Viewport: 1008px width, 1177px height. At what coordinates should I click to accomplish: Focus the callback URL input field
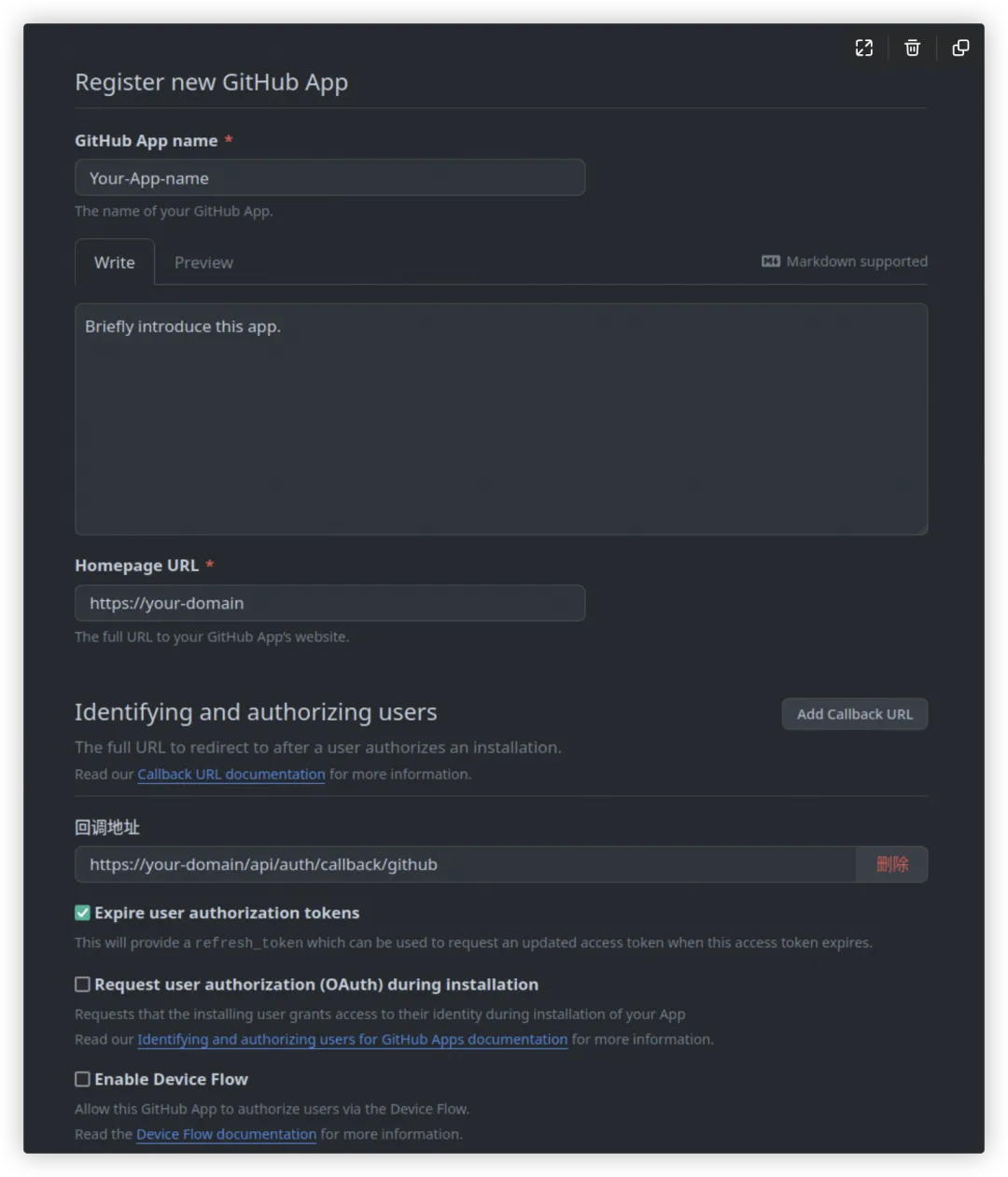pyautogui.click(x=466, y=864)
